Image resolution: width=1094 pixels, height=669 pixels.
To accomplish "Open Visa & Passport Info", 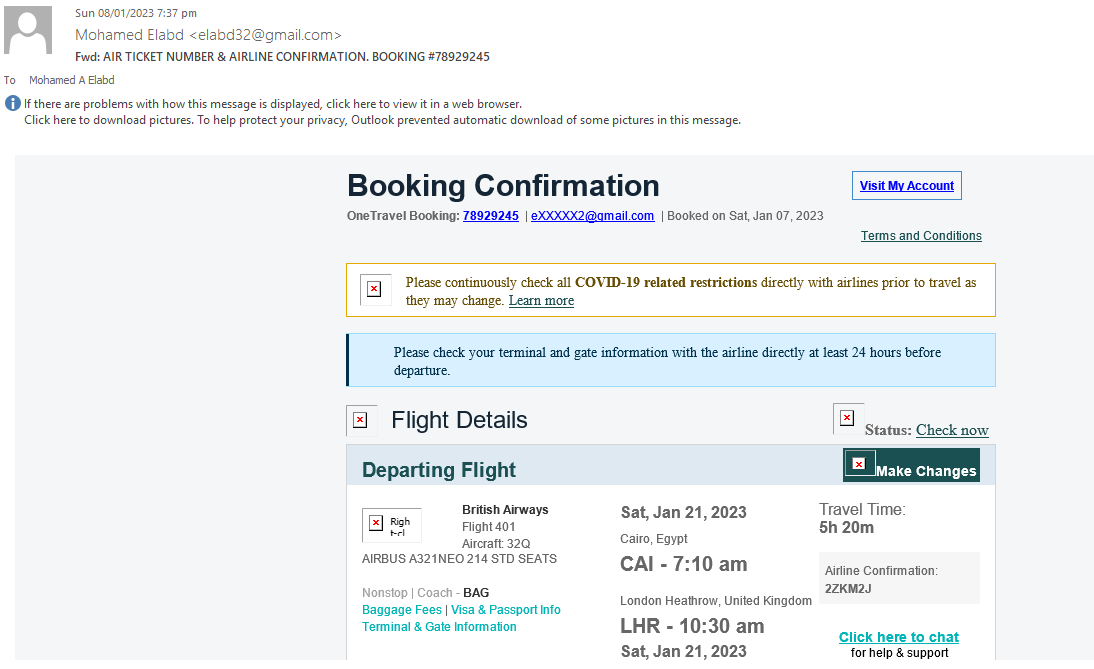I will pyautogui.click(x=505, y=609).
